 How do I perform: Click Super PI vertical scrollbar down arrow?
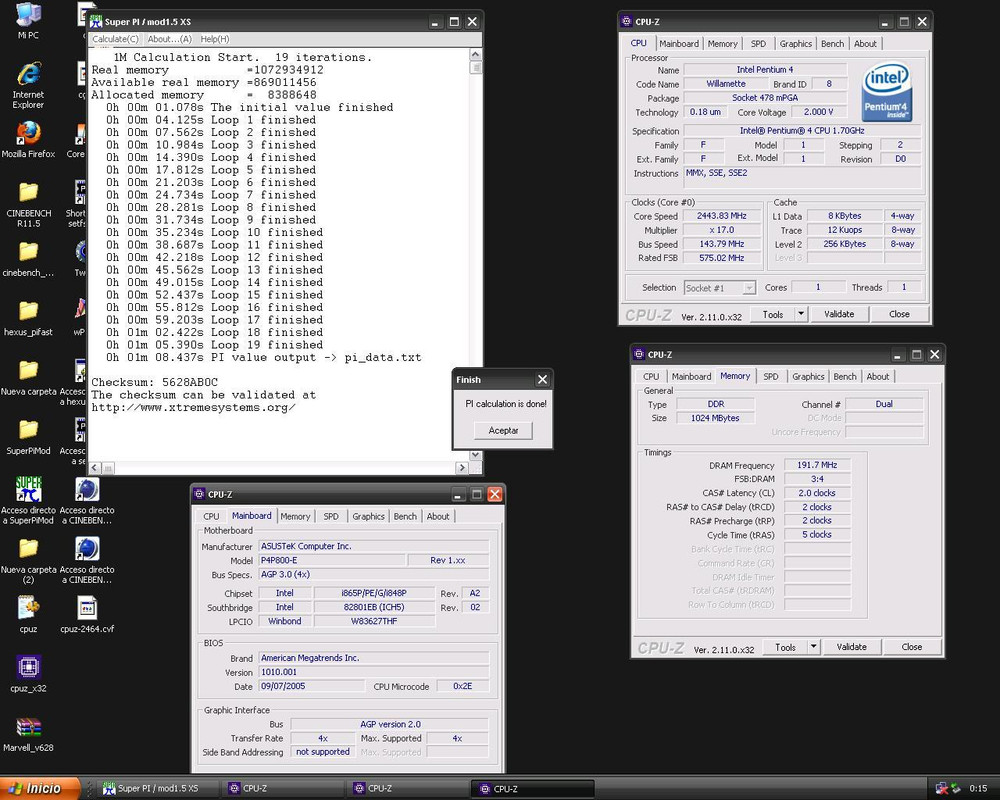click(x=476, y=455)
